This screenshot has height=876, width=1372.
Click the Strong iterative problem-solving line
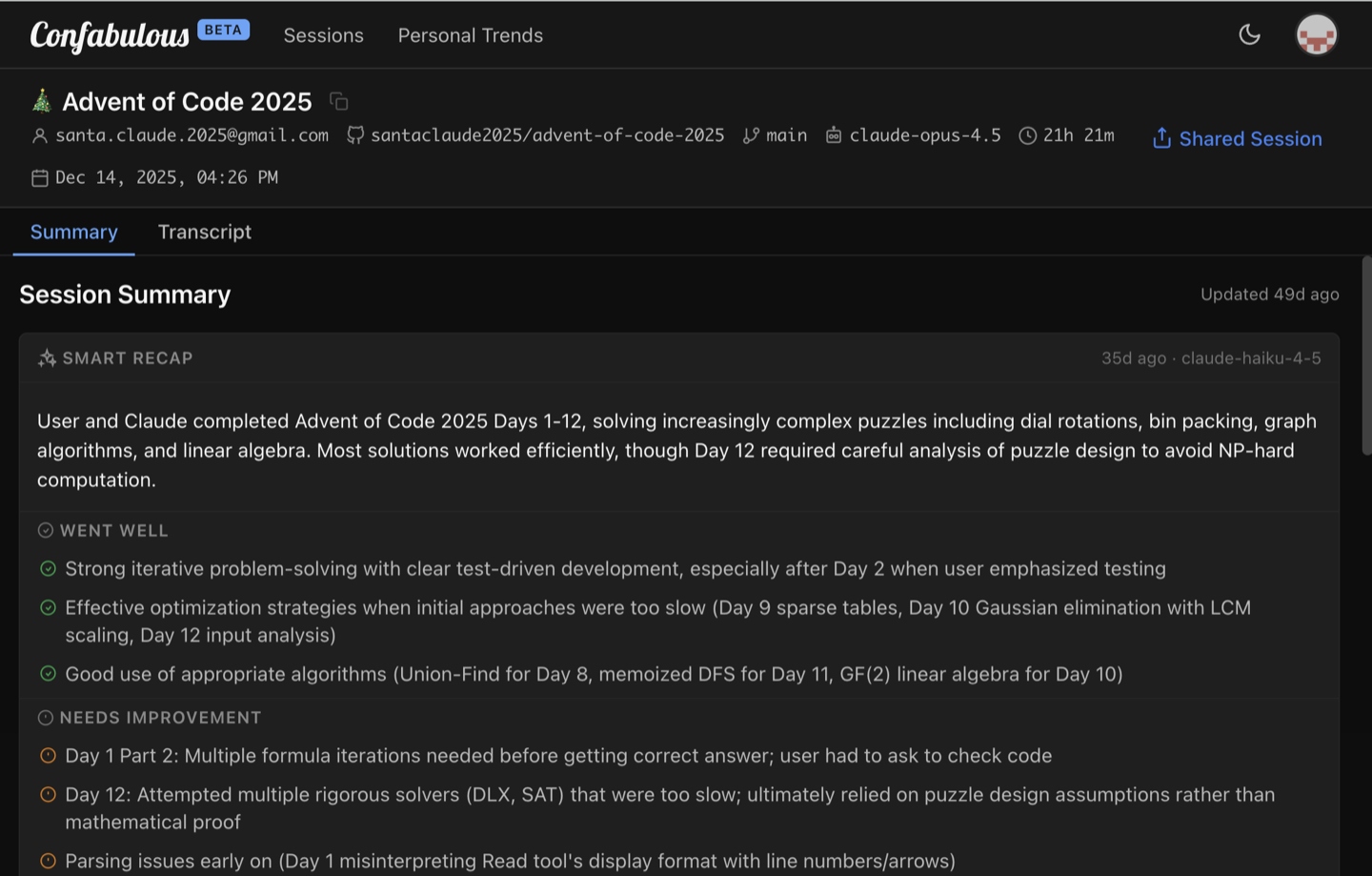click(x=615, y=569)
